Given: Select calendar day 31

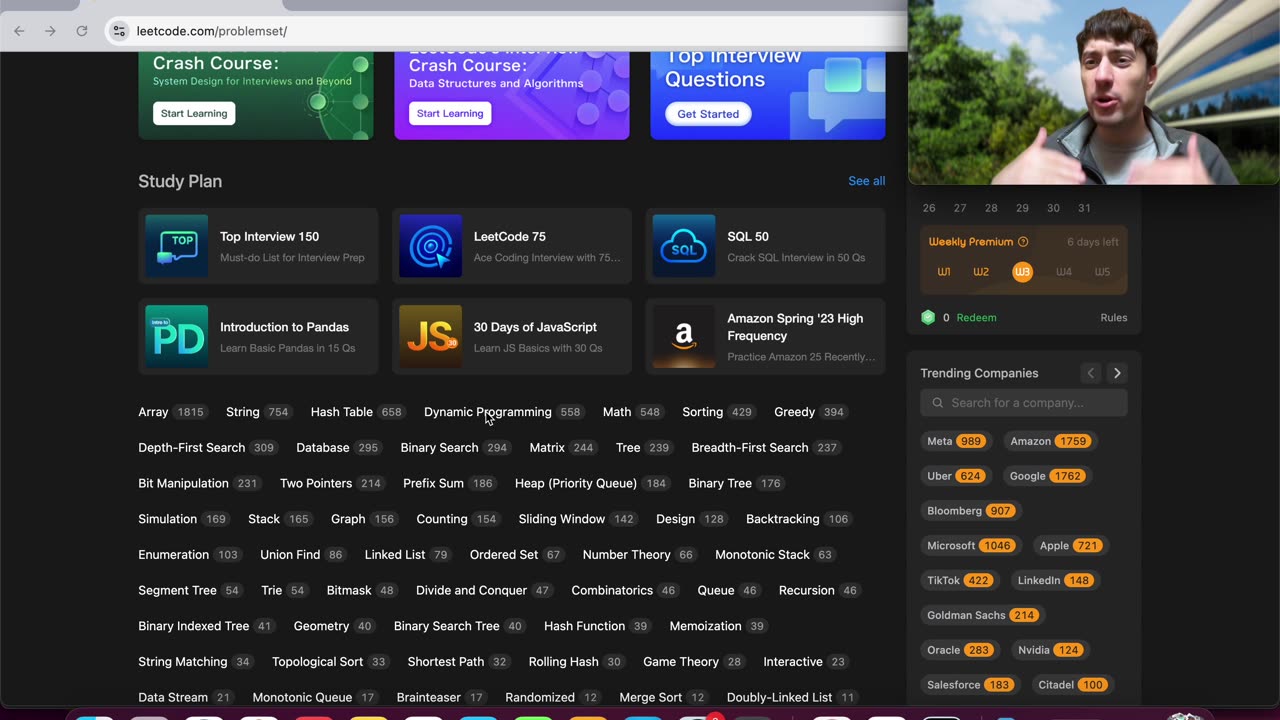Looking at the screenshot, I should 1084,208.
